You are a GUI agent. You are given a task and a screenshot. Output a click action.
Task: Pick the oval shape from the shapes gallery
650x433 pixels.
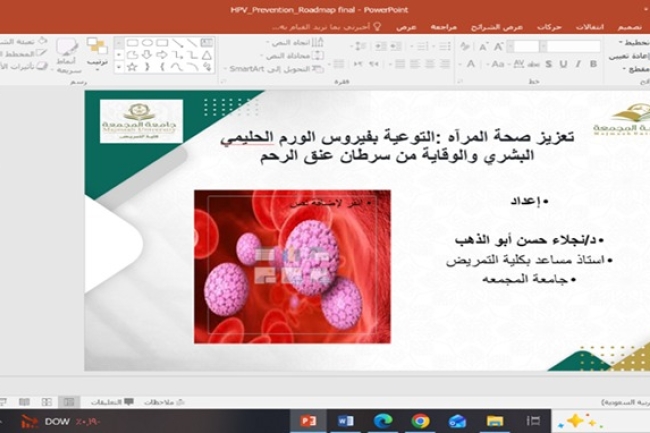click(x=147, y=43)
